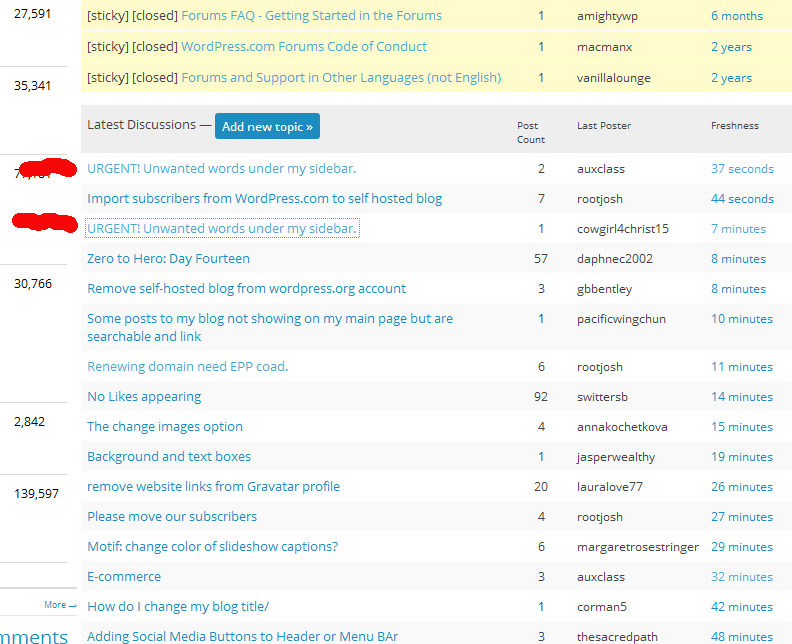The height and width of the screenshot is (644, 792).
Task: Open Forums and Support in Other Languages
Action: pos(341,77)
